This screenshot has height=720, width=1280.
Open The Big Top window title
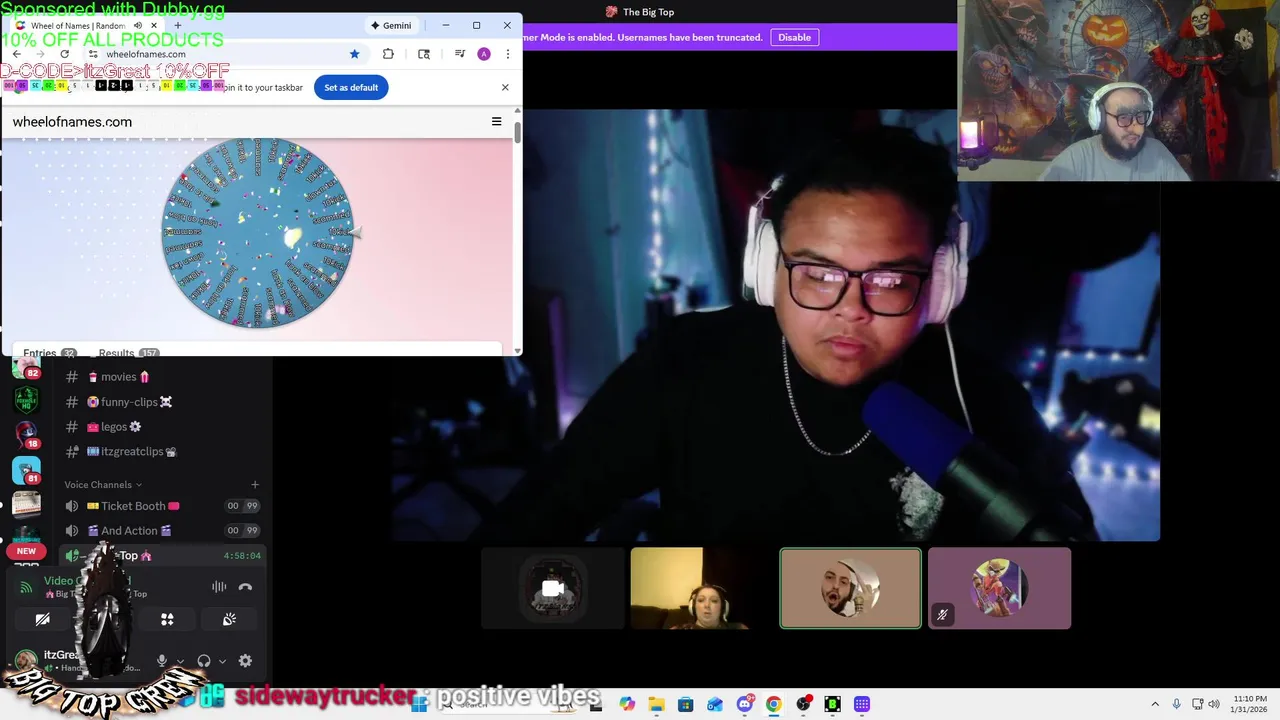(640, 12)
